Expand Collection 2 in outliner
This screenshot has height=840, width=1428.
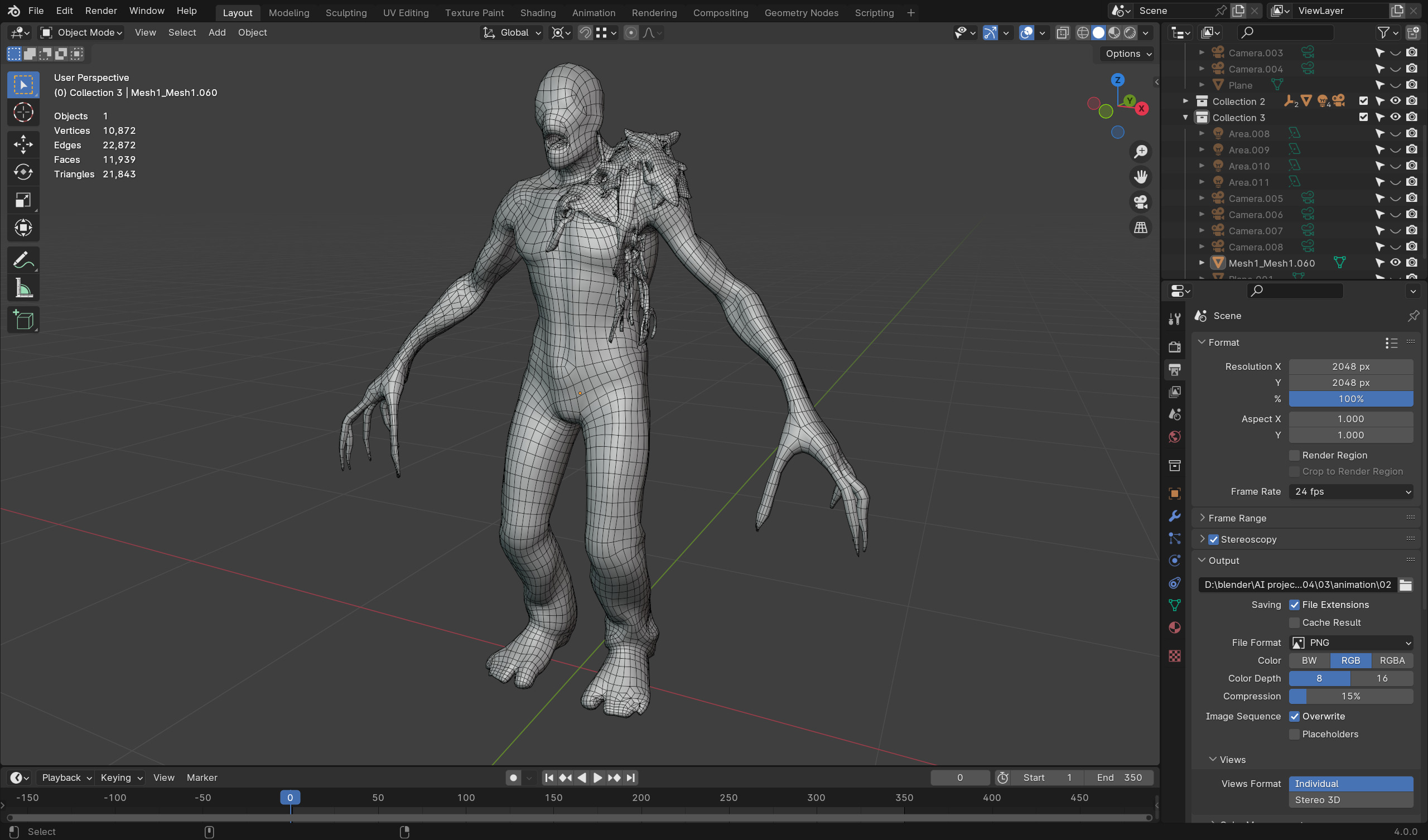tap(1185, 102)
